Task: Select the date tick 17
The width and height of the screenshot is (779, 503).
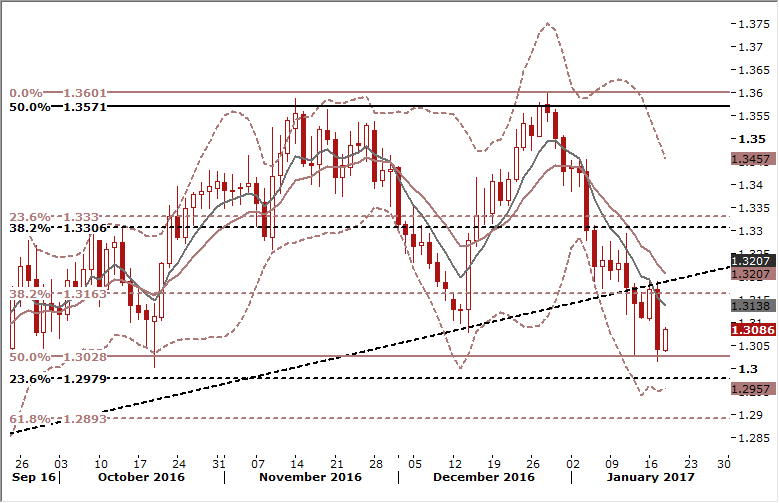Action: pos(140,464)
